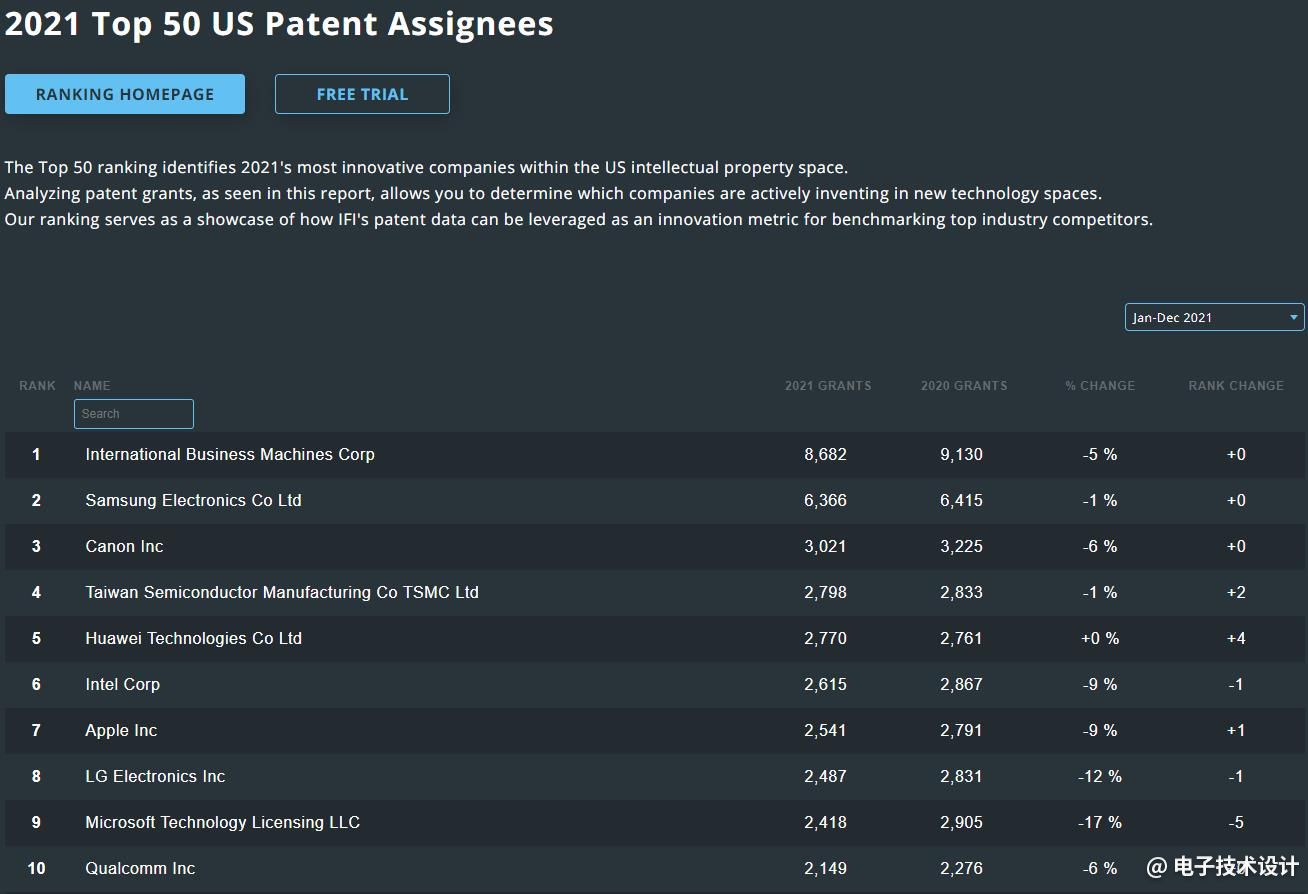Sort by the Rank column header
The height and width of the screenshot is (894, 1308).
pos(37,386)
